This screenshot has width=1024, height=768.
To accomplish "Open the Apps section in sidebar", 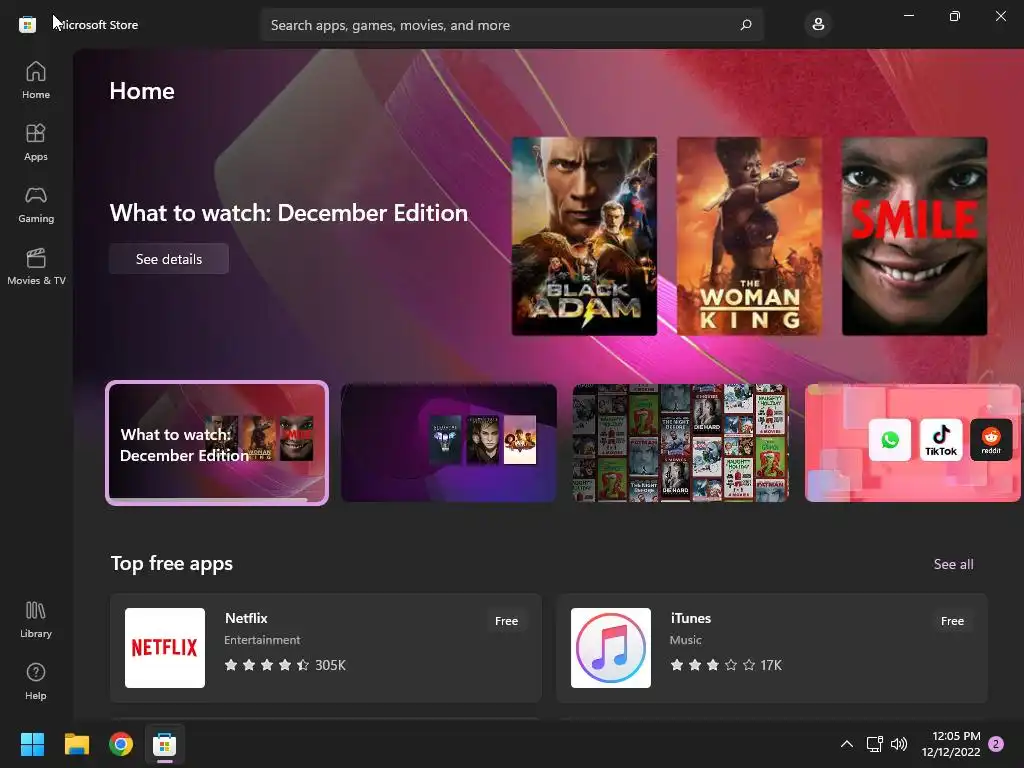I will pyautogui.click(x=36, y=142).
